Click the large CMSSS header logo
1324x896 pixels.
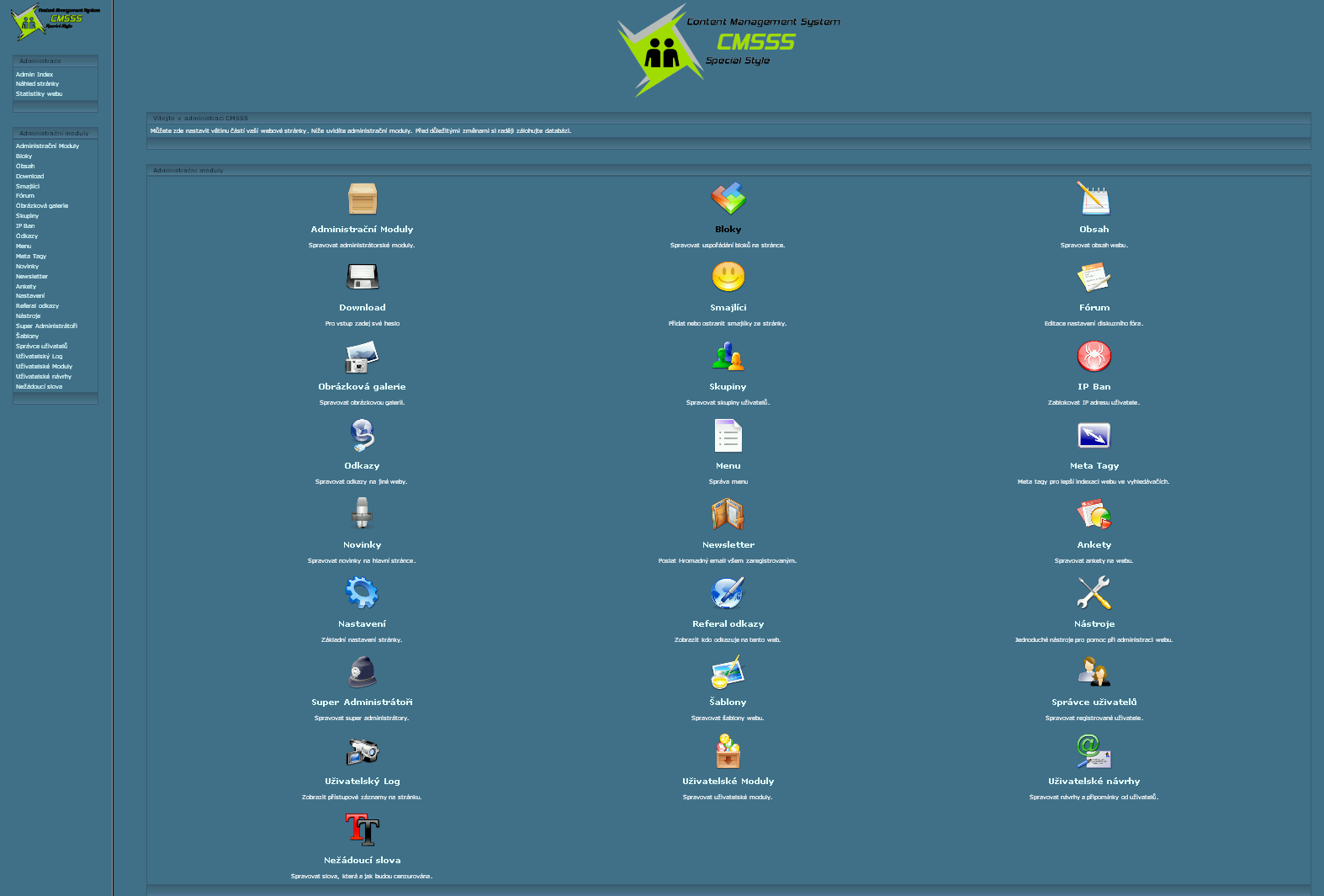click(728, 50)
